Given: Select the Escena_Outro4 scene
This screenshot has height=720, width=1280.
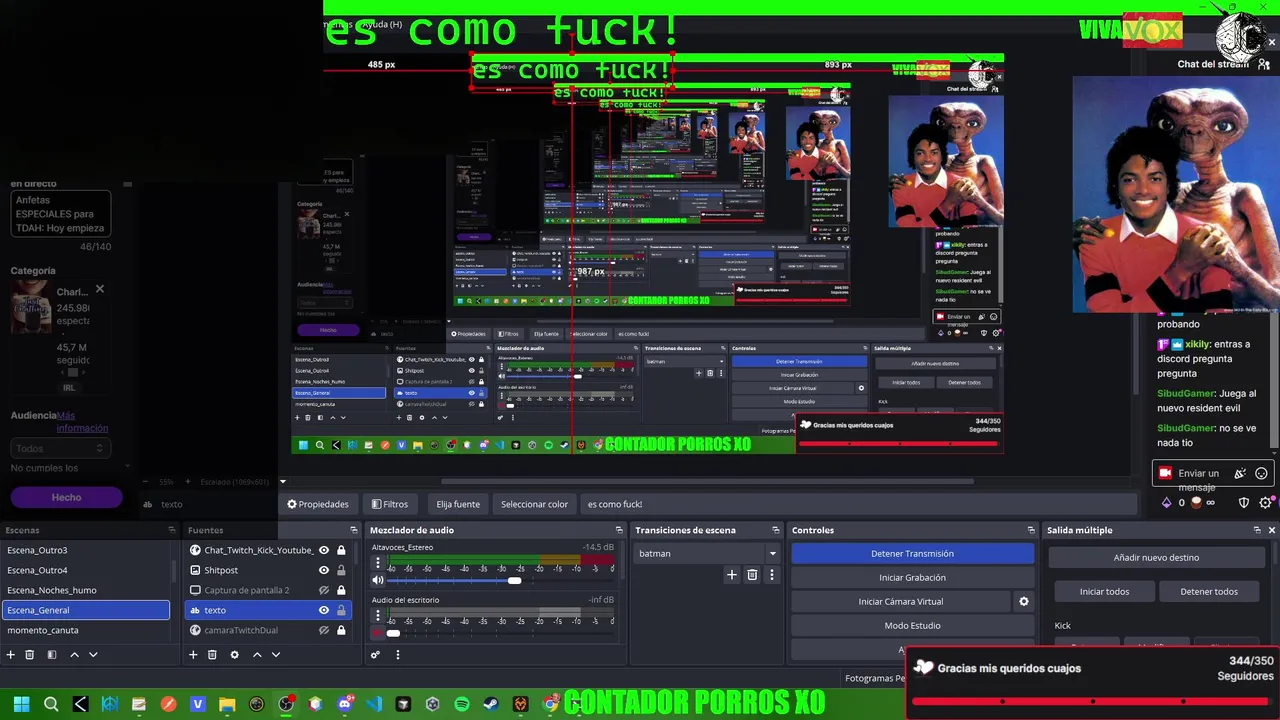Looking at the screenshot, I should tap(86, 570).
